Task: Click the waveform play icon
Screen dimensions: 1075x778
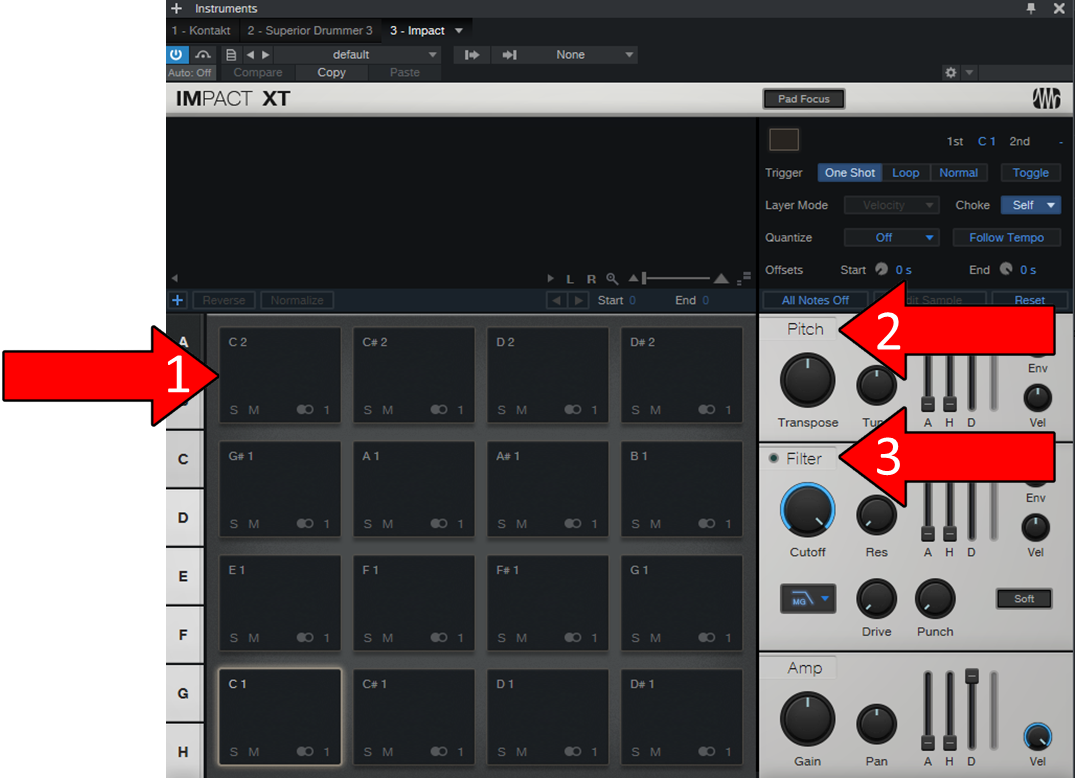Action: click(x=550, y=278)
